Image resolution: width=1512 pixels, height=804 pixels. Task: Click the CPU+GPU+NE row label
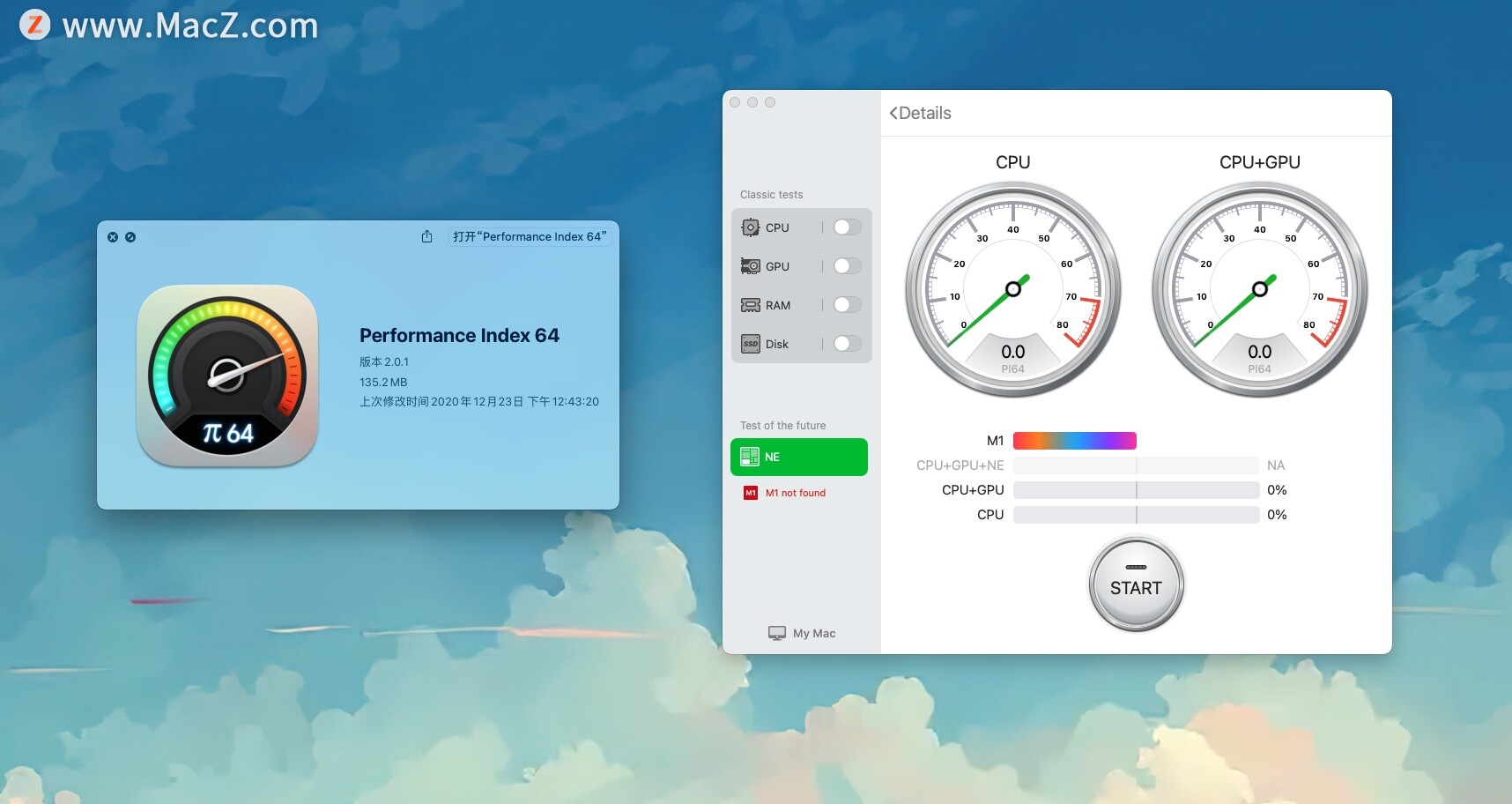[960, 465]
